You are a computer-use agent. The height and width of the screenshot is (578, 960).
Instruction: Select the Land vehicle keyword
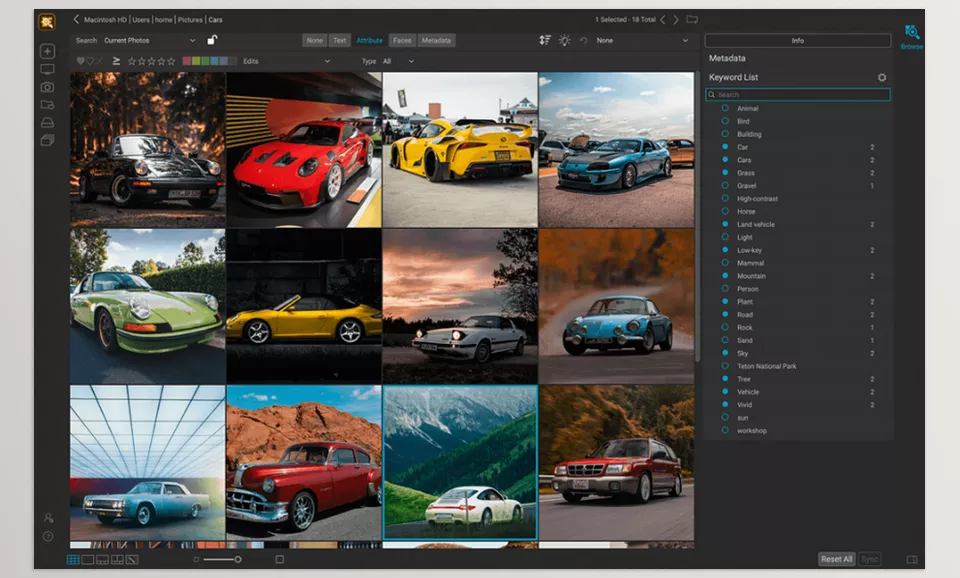(x=756, y=225)
